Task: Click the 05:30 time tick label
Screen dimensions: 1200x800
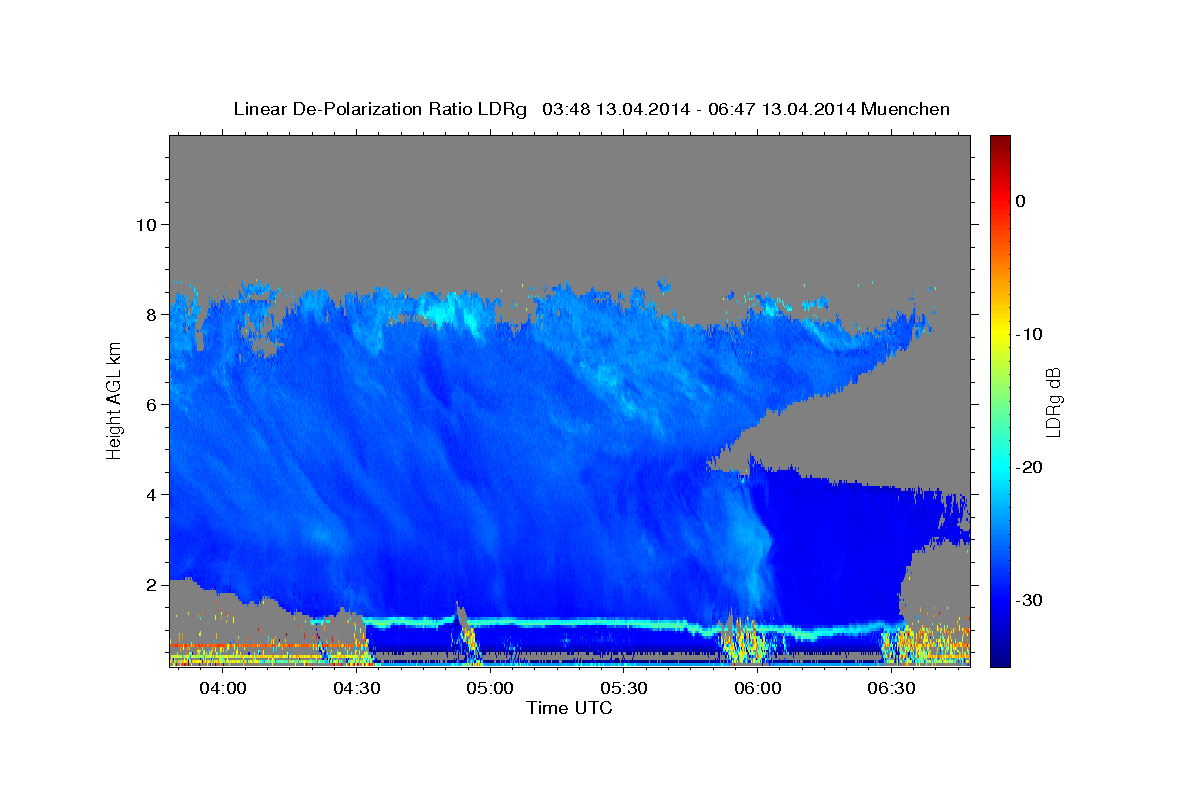Action: pyautogui.click(x=624, y=689)
